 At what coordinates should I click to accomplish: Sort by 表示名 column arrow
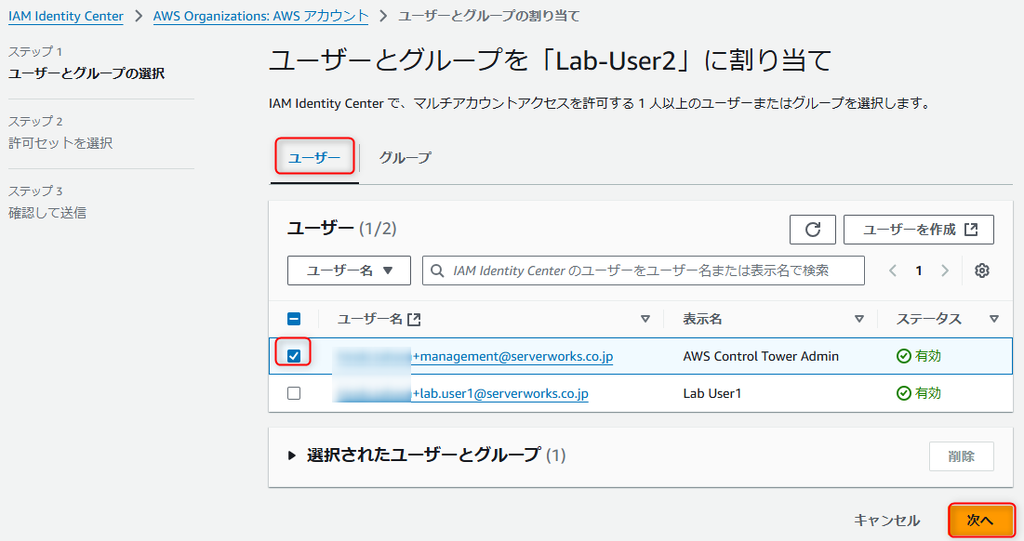click(859, 319)
